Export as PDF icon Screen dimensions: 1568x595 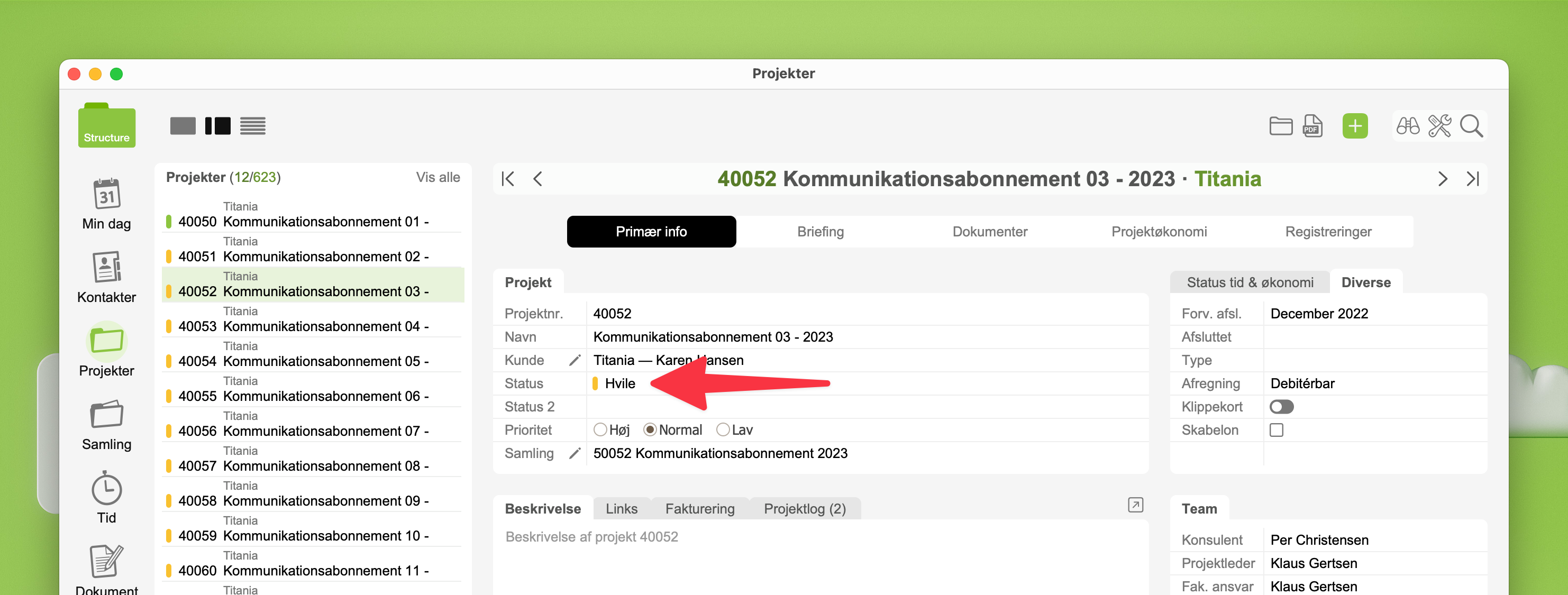tap(1312, 126)
